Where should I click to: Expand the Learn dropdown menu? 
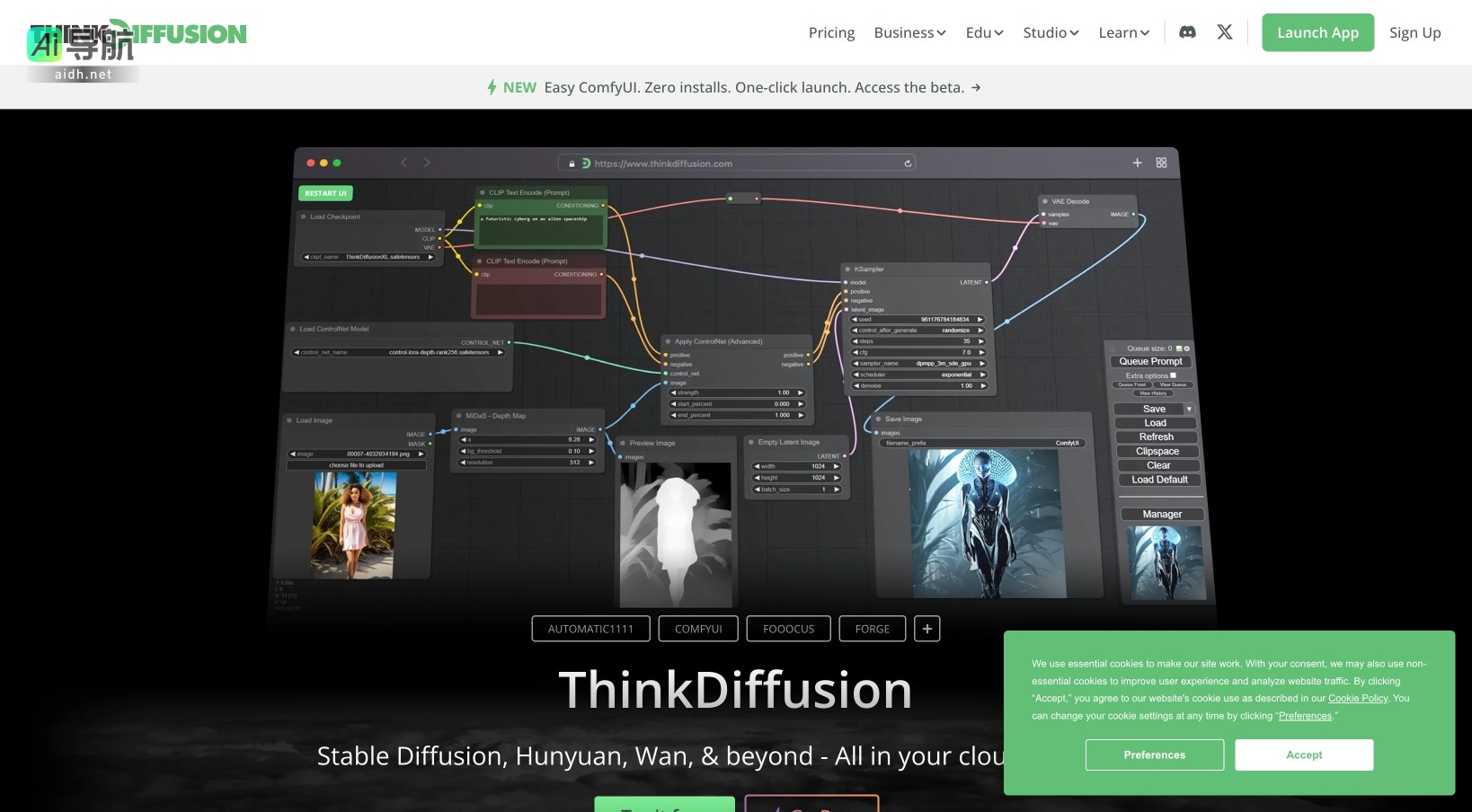point(1122,32)
